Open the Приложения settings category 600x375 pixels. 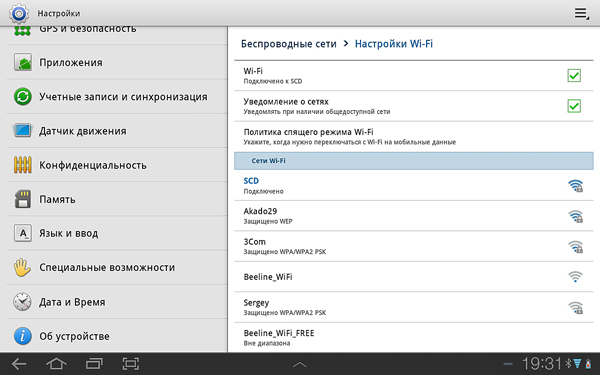coord(117,62)
